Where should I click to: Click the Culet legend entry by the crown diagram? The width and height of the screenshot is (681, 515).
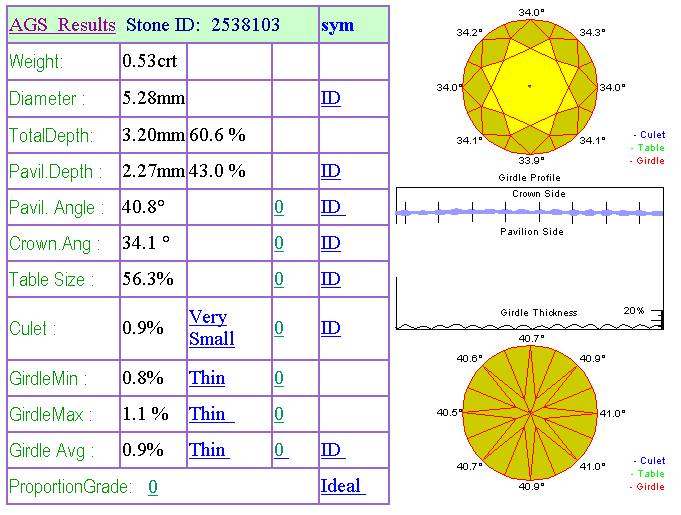[x=649, y=135]
